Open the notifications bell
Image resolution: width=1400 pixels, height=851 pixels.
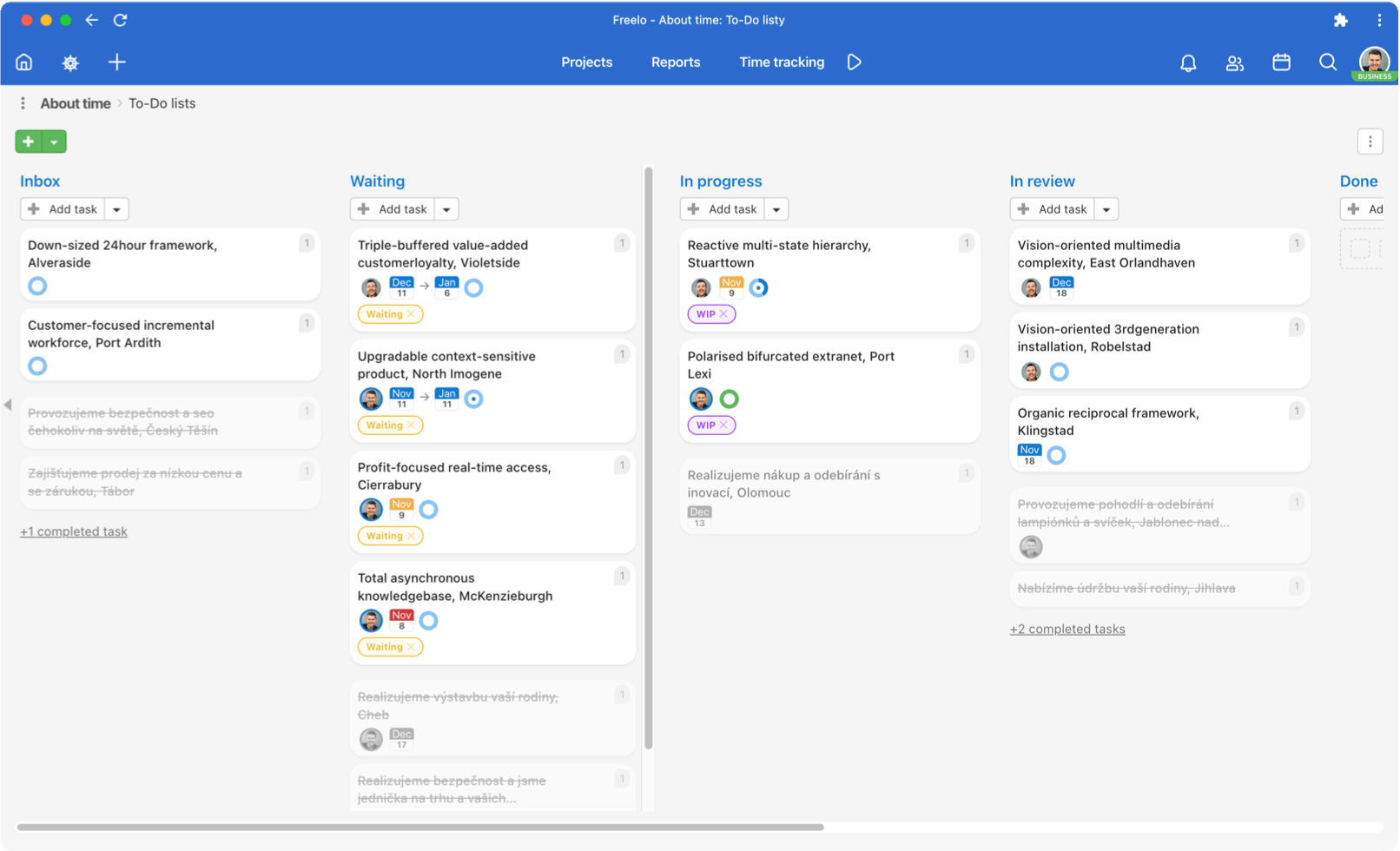pyautogui.click(x=1187, y=62)
